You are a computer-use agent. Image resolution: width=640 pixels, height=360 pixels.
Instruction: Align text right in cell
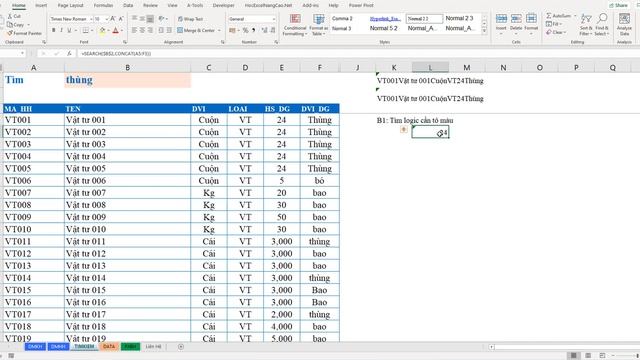tap(150, 31)
